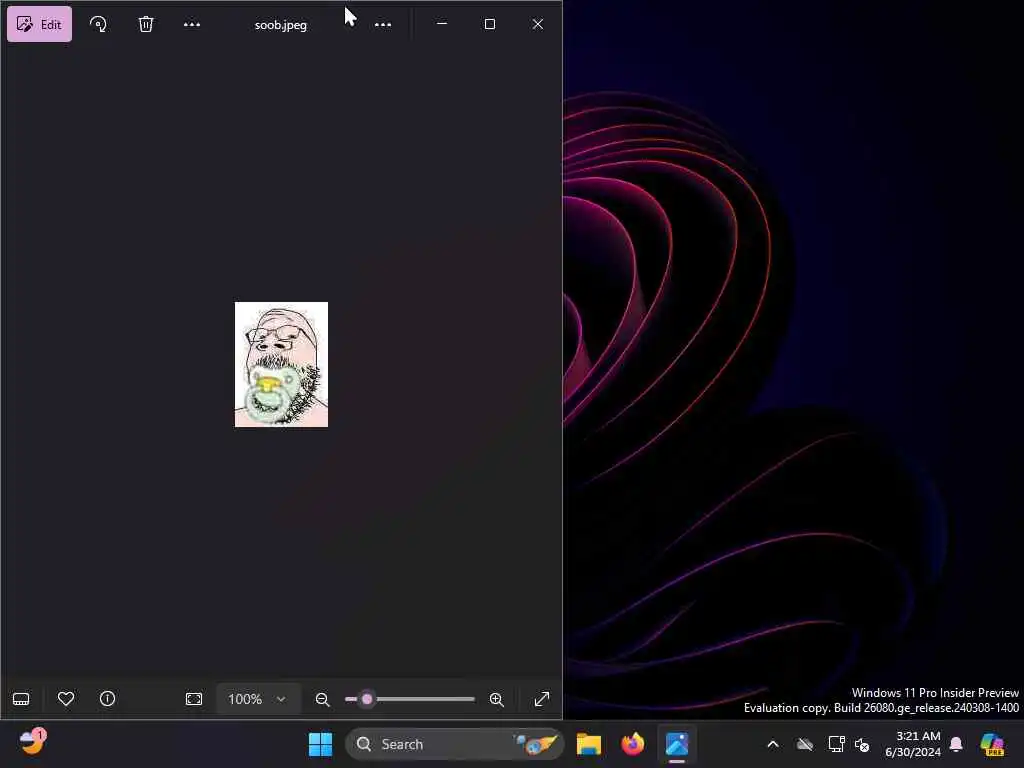Viewport: 1024px width, 768px height.
Task: Click the soob.jpeg image preview
Action: click(x=281, y=364)
